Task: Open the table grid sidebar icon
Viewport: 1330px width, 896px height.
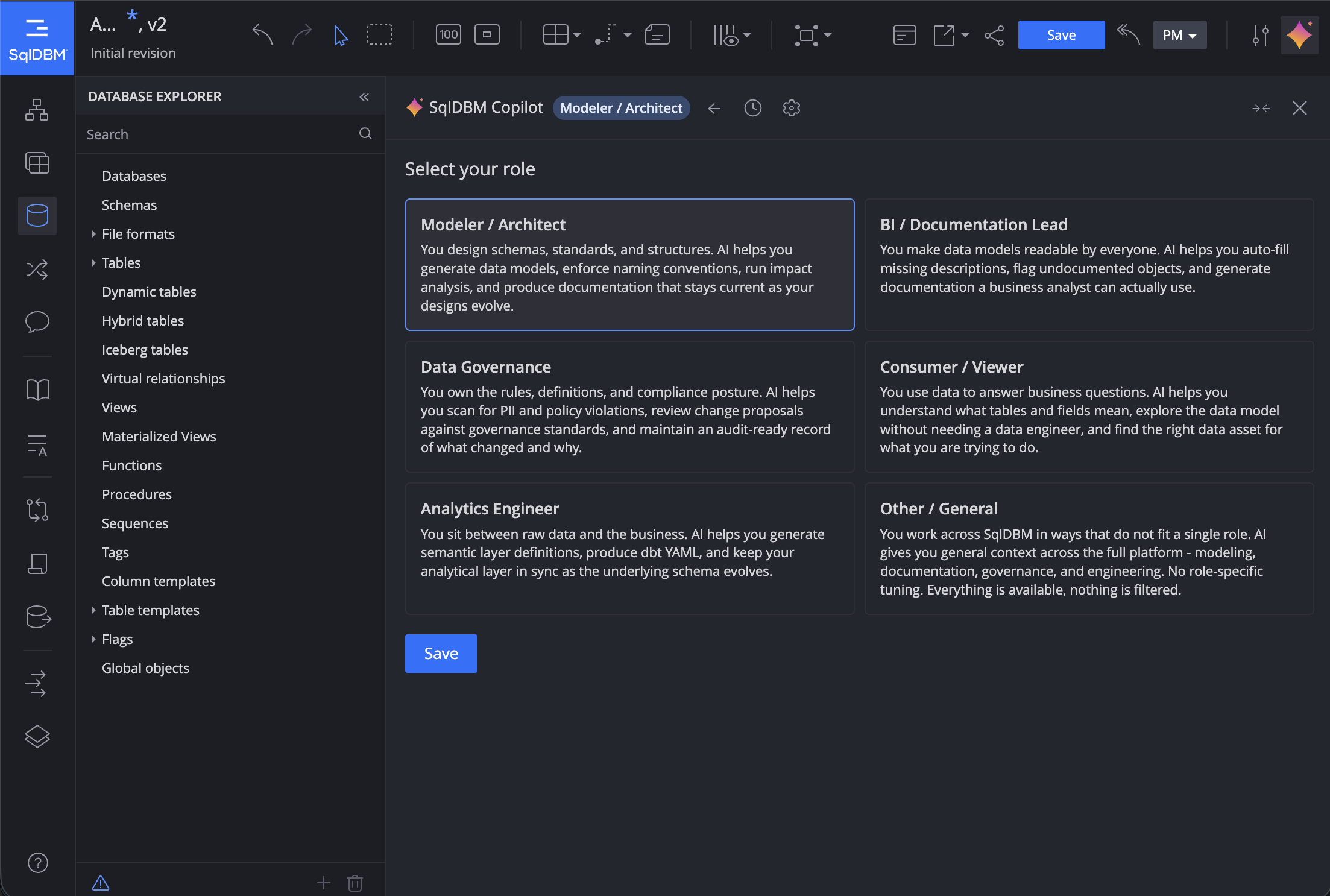Action: (37, 163)
